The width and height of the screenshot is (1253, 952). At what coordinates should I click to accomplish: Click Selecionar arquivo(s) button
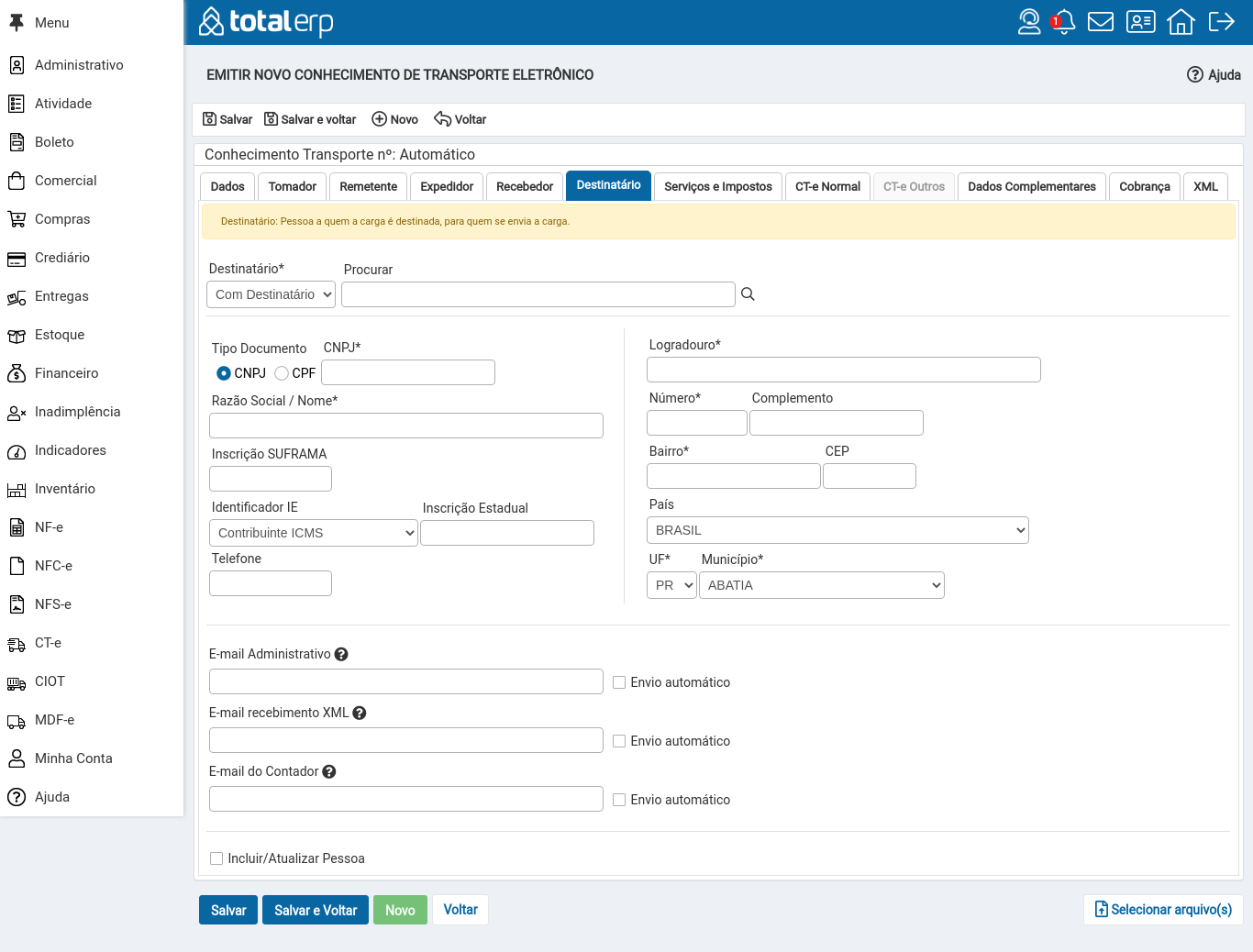1163,910
